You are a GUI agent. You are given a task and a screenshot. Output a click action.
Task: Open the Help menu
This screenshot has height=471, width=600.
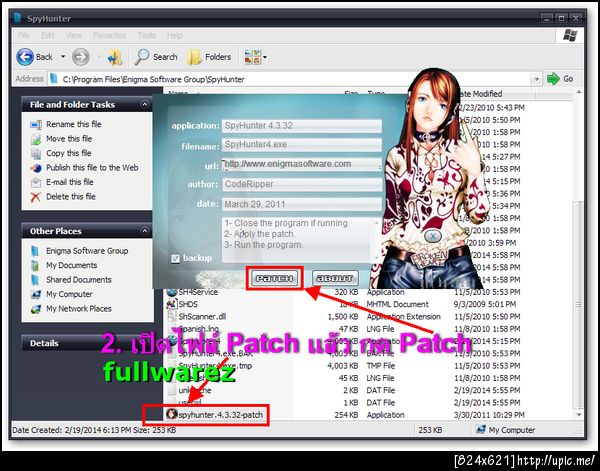coord(174,36)
